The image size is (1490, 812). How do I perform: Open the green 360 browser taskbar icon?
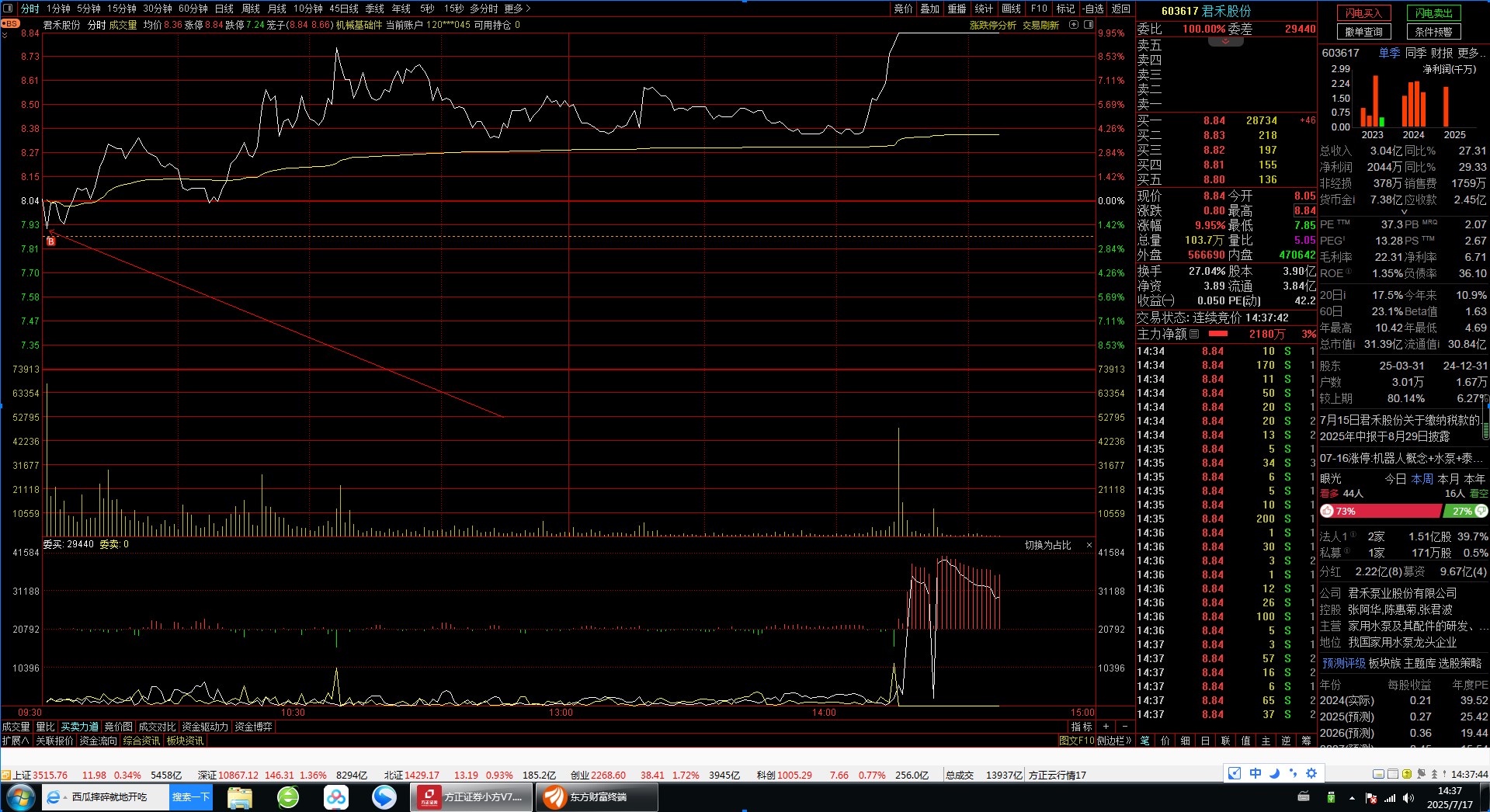tap(288, 797)
